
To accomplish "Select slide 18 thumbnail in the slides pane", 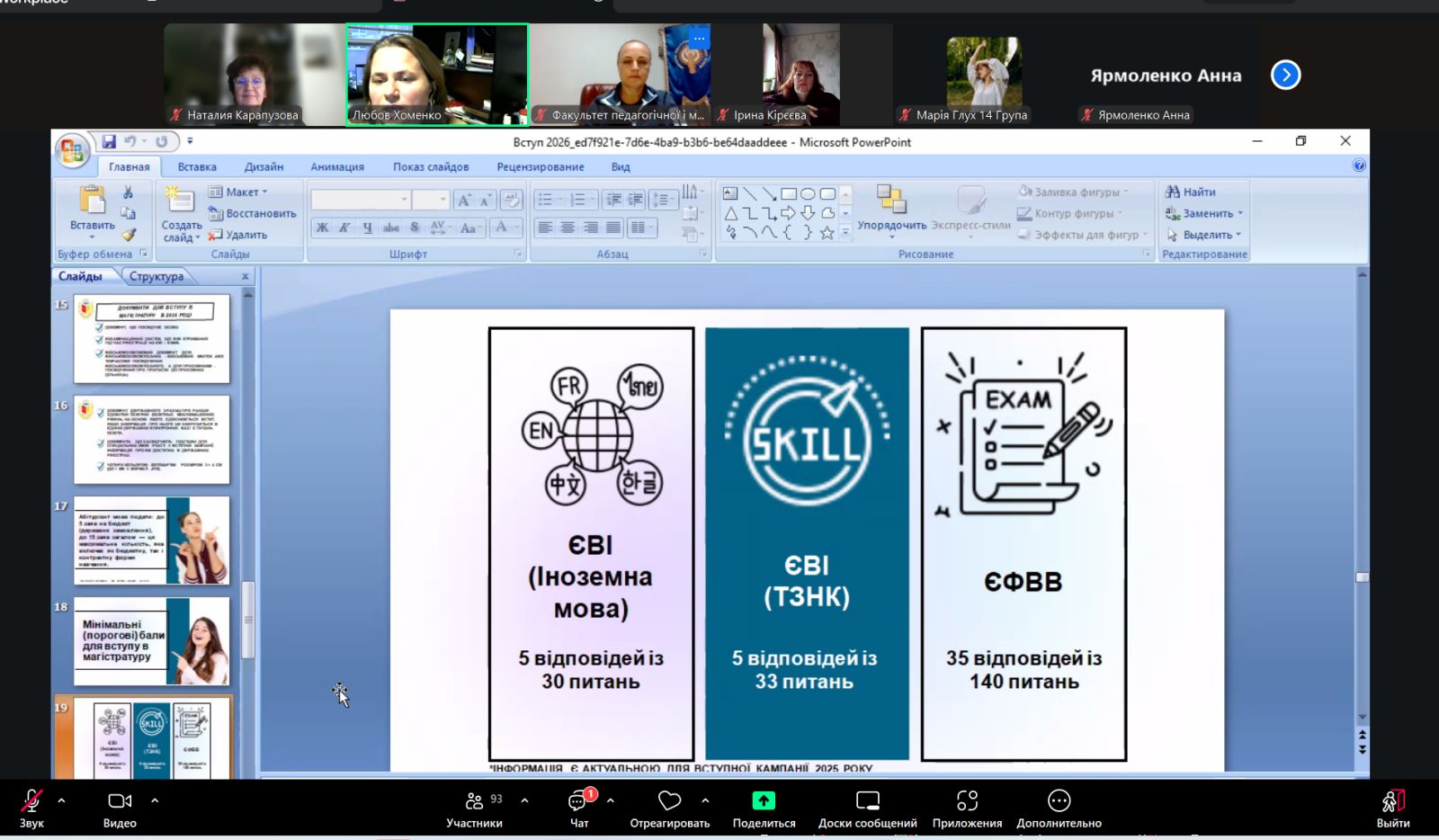I will coord(151,641).
